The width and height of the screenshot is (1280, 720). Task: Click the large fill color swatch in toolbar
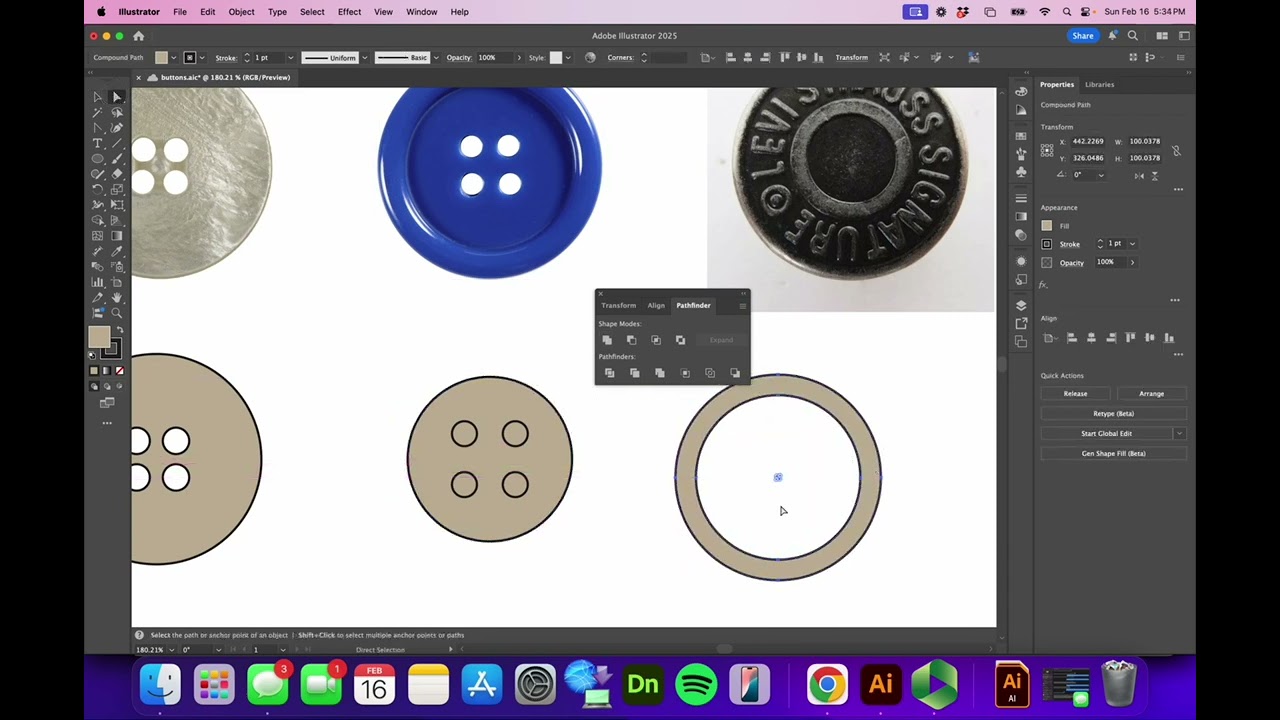99,339
